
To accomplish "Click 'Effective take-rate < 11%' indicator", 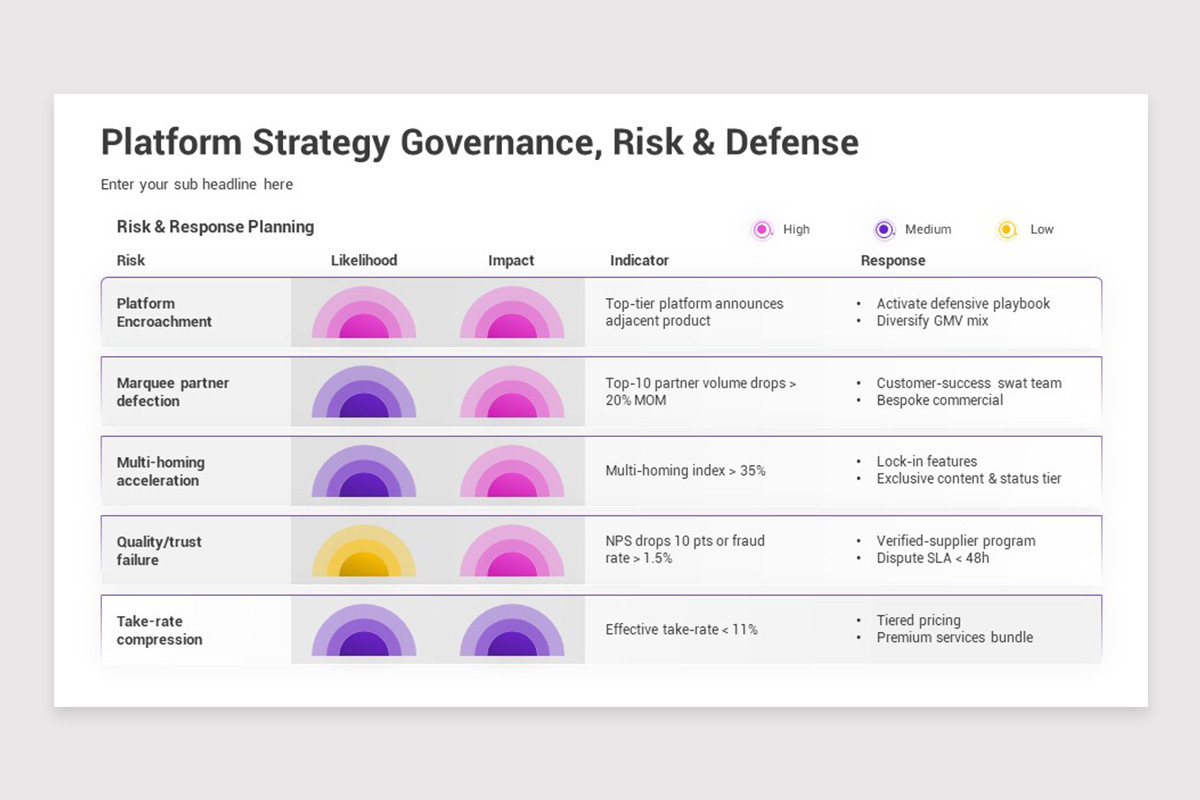I will coord(682,629).
